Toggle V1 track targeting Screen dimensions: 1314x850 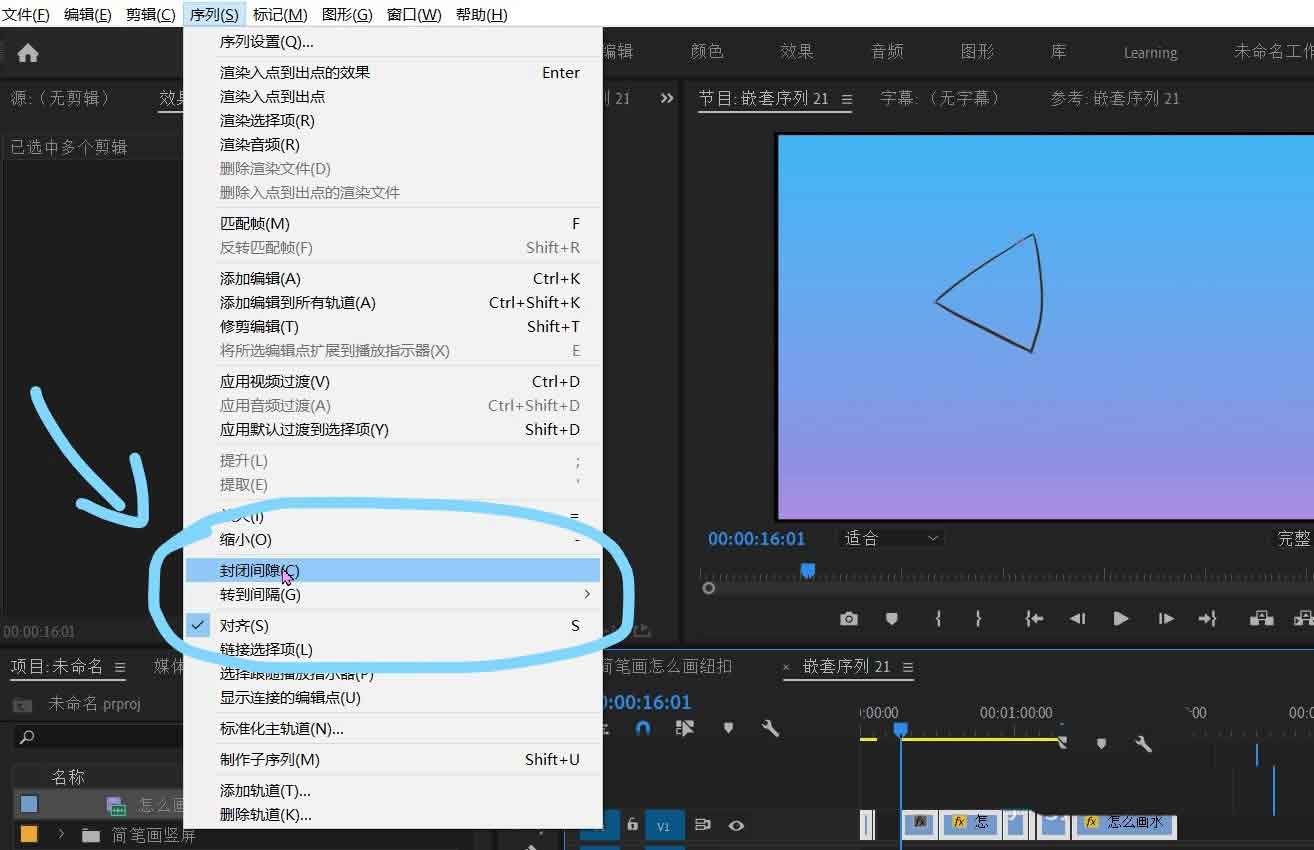[x=663, y=826]
